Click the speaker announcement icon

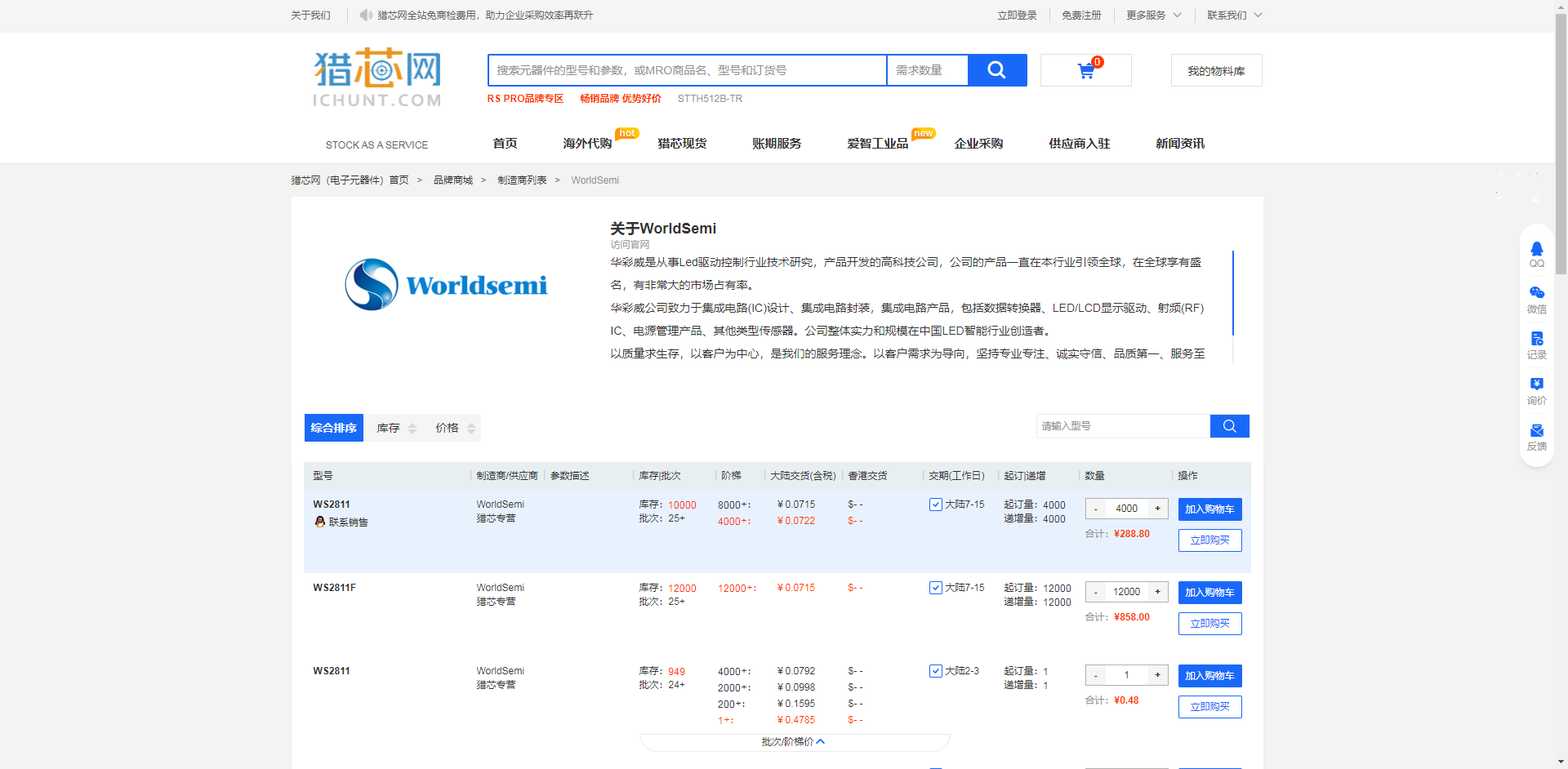[x=366, y=15]
